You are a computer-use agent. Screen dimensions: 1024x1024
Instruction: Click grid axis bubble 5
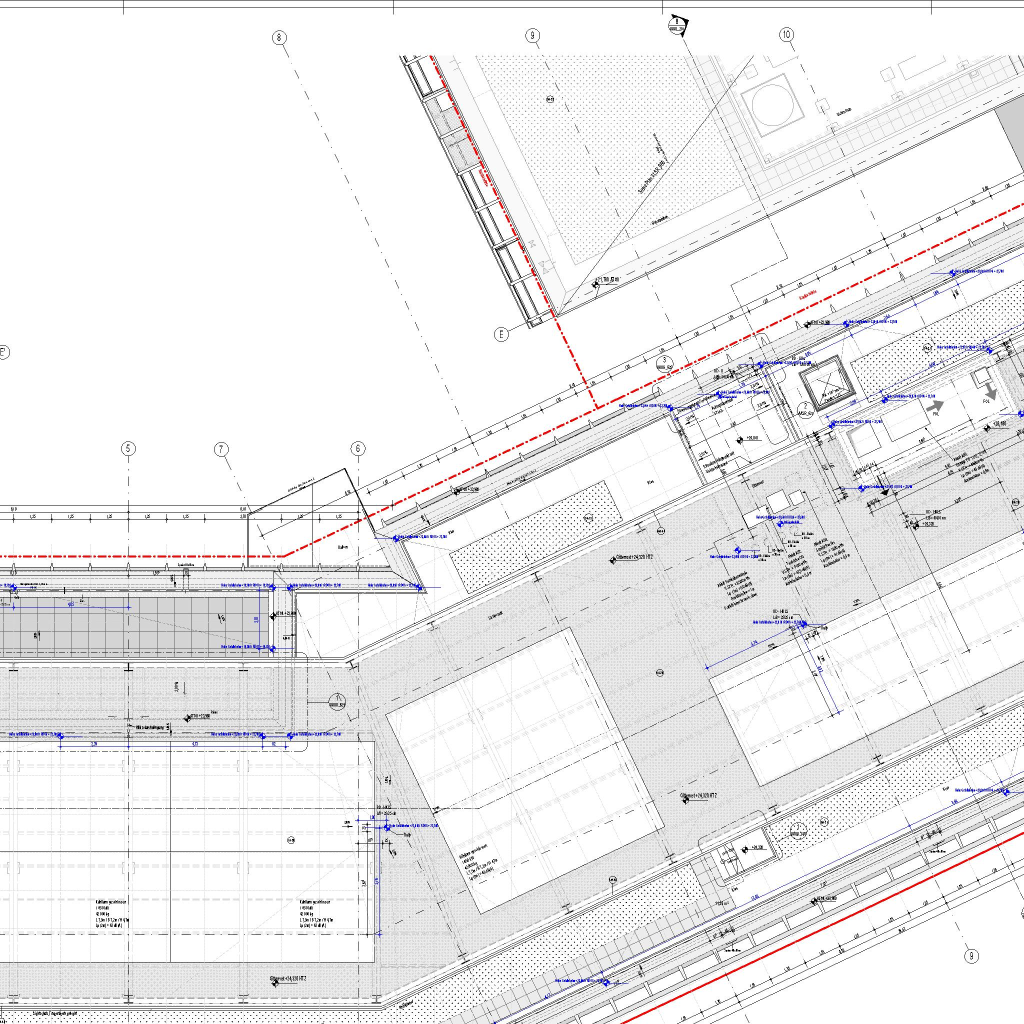pyautogui.click(x=128, y=449)
